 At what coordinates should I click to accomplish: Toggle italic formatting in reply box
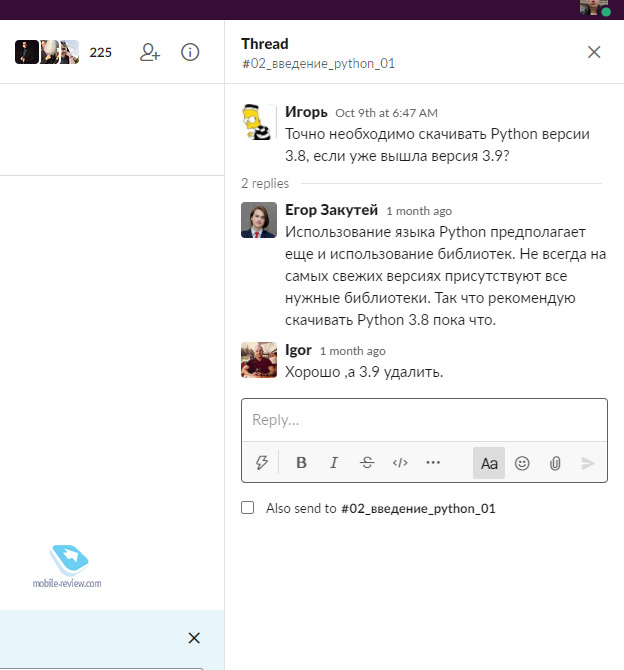334,463
